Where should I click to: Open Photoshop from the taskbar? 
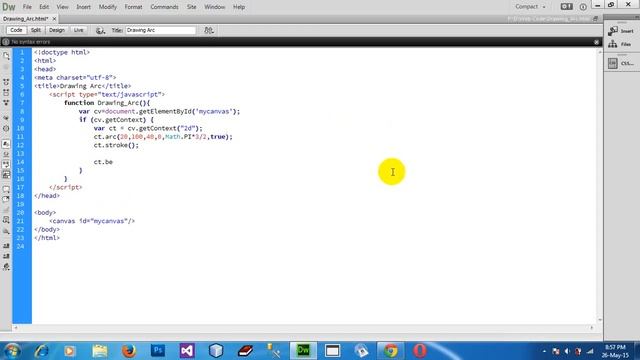(x=158, y=351)
